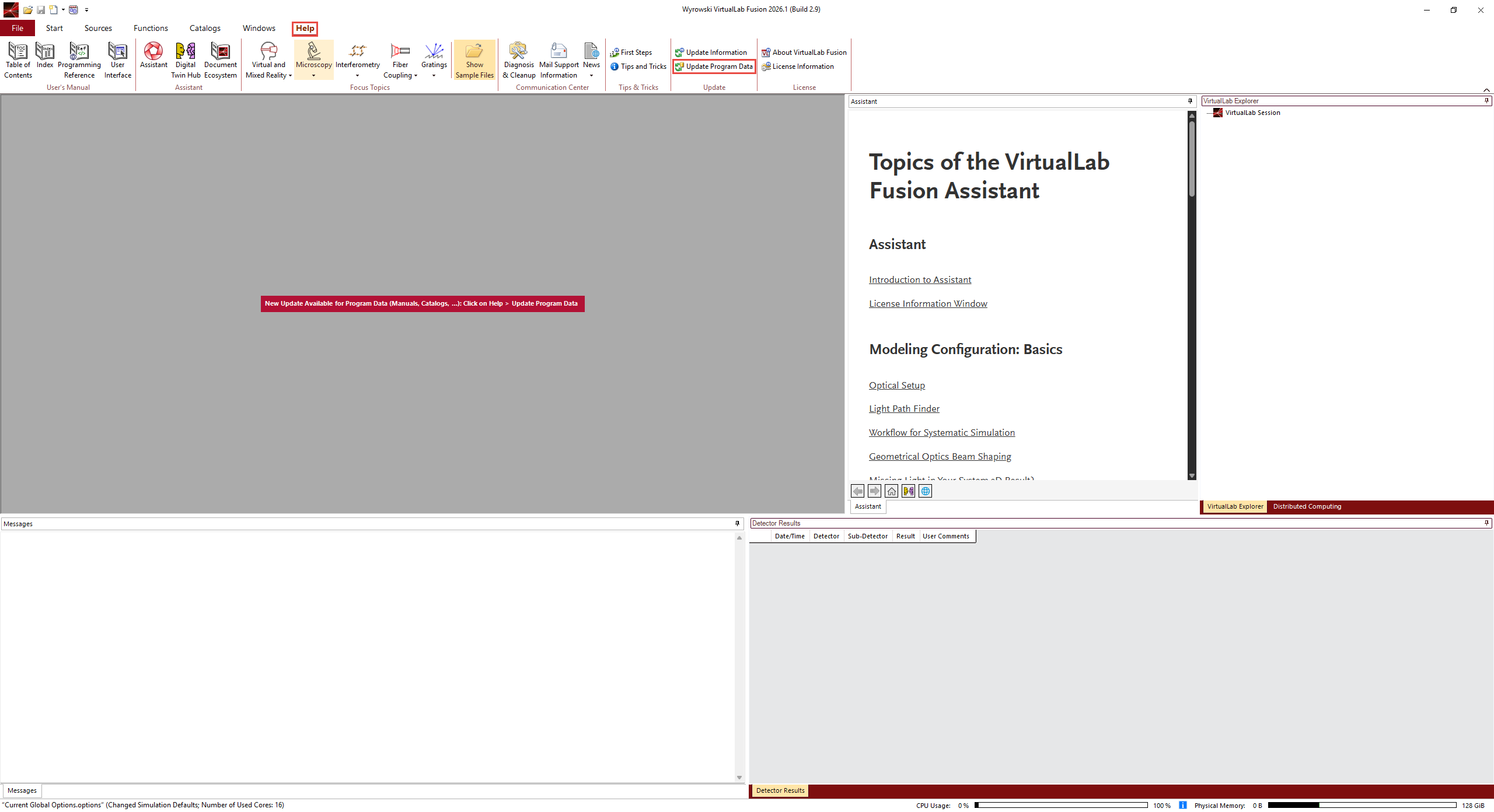Toggle pin on the Assistant panel
The image size is (1494, 812).
pyautogui.click(x=1190, y=101)
